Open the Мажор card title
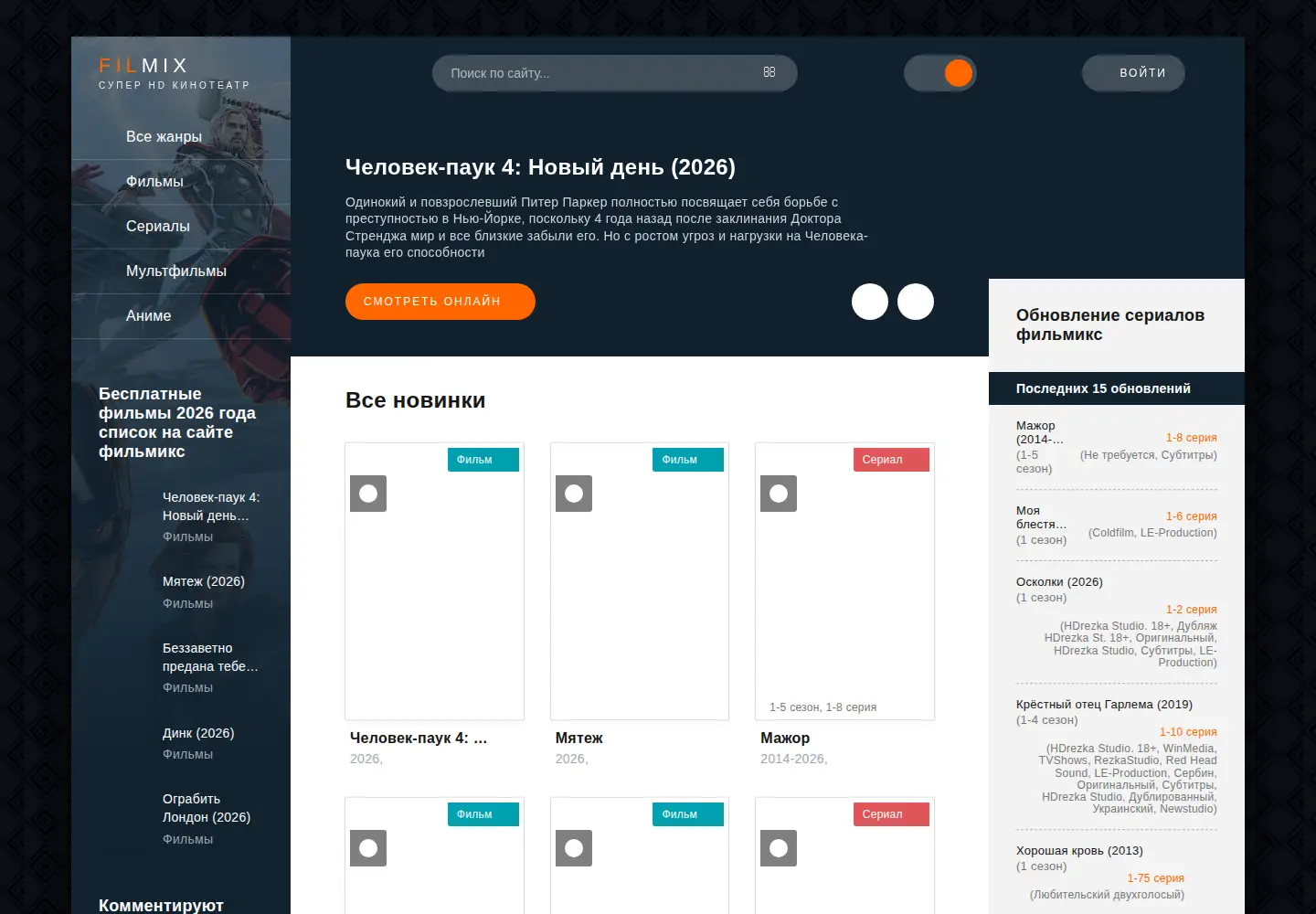This screenshot has height=914, width=1316. (785, 738)
